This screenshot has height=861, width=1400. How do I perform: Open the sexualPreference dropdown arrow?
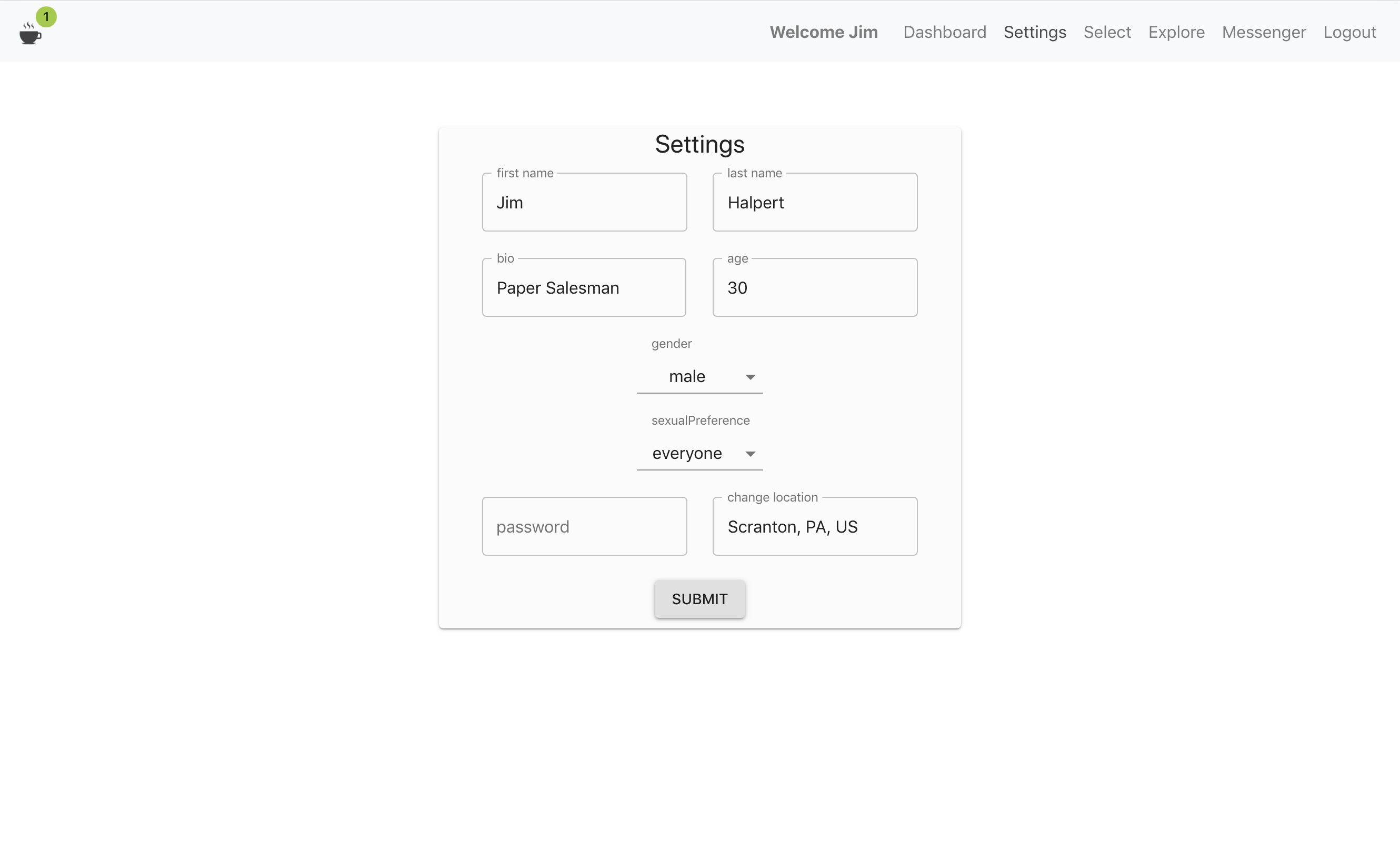(750, 454)
